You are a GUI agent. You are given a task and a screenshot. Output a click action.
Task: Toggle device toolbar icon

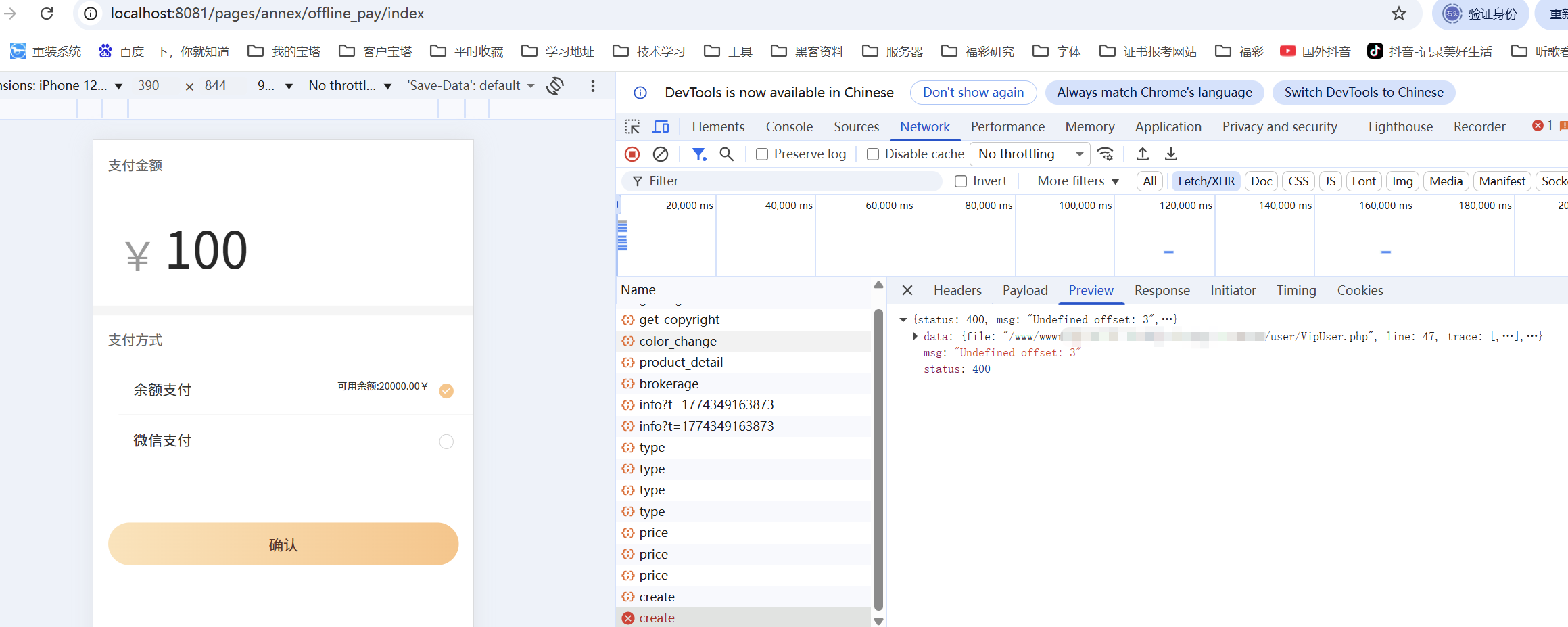(x=661, y=126)
